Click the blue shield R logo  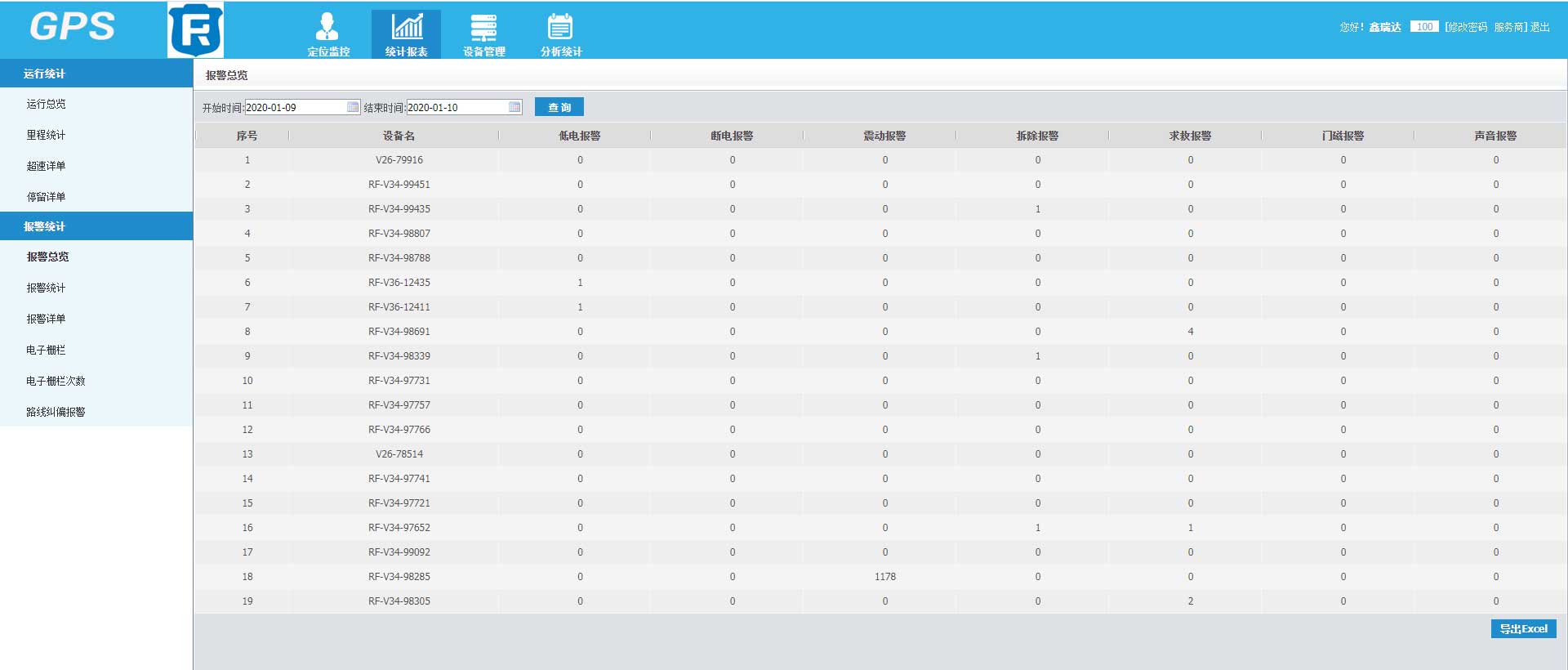[x=196, y=30]
